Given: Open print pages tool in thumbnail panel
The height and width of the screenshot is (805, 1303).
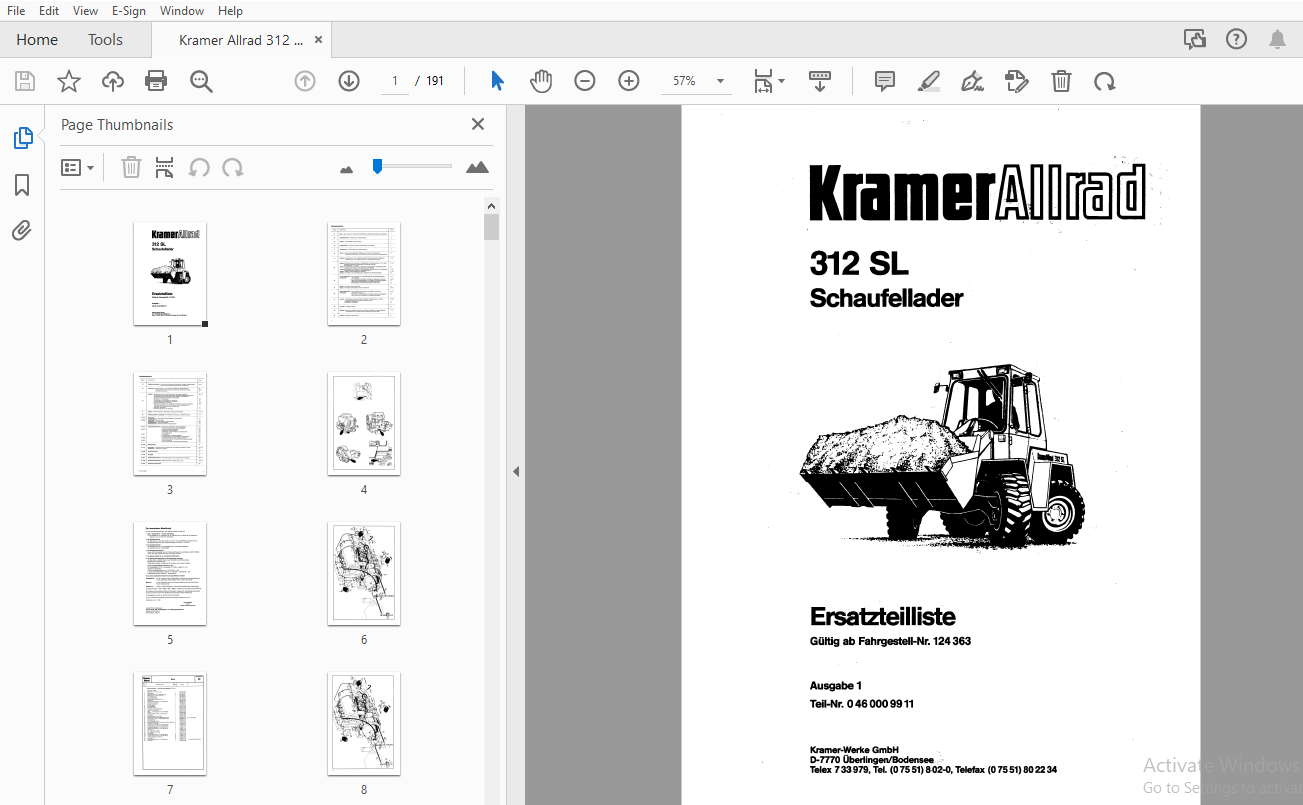Looking at the screenshot, I should (164, 168).
